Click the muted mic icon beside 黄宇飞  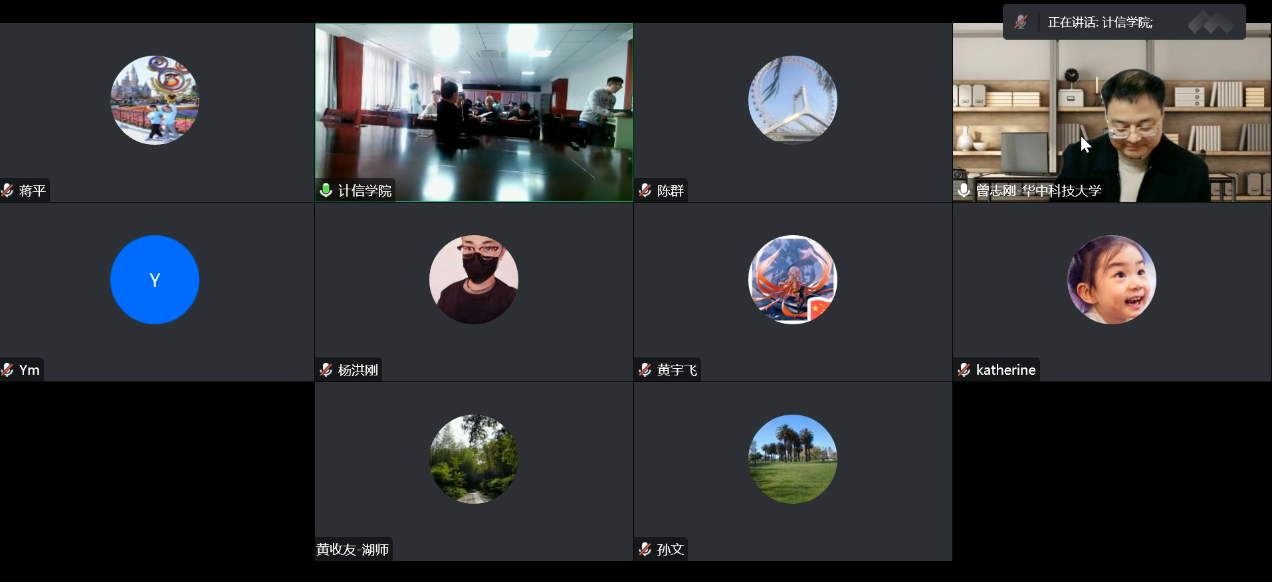coord(645,370)
